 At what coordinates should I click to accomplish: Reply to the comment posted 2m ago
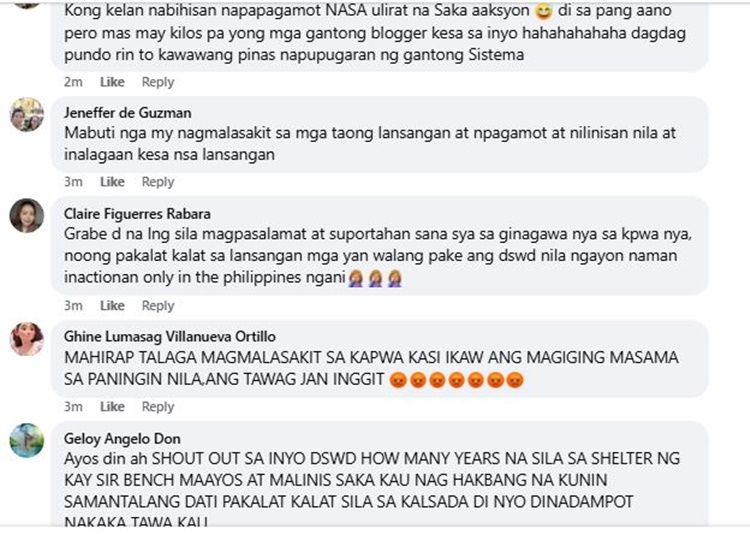click(x=158, y=82)
